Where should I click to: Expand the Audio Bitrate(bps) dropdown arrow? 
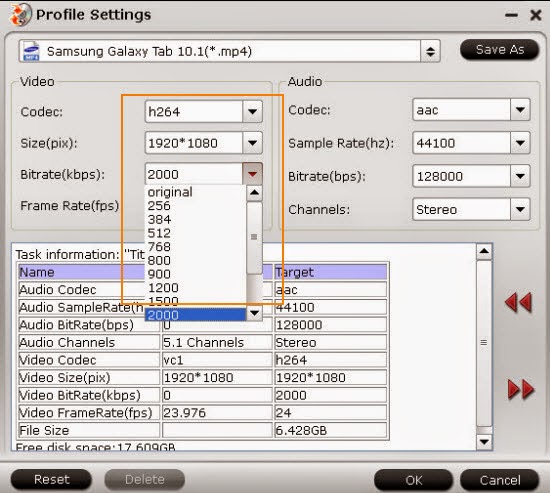coord(520,176)
